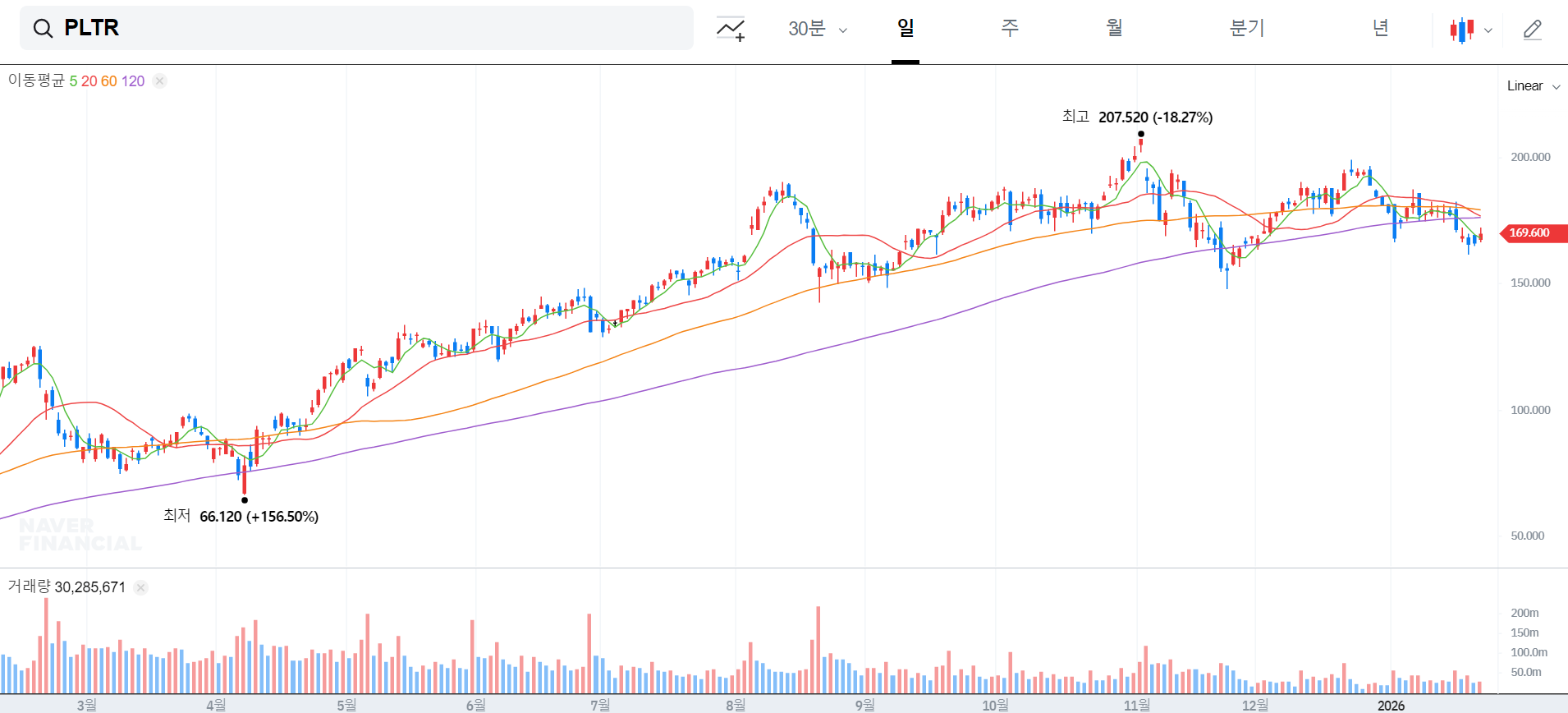Viewport: 1568px width, 713px height.
Task: Click the 200.000 price axis label
Action: [1530, 157]
